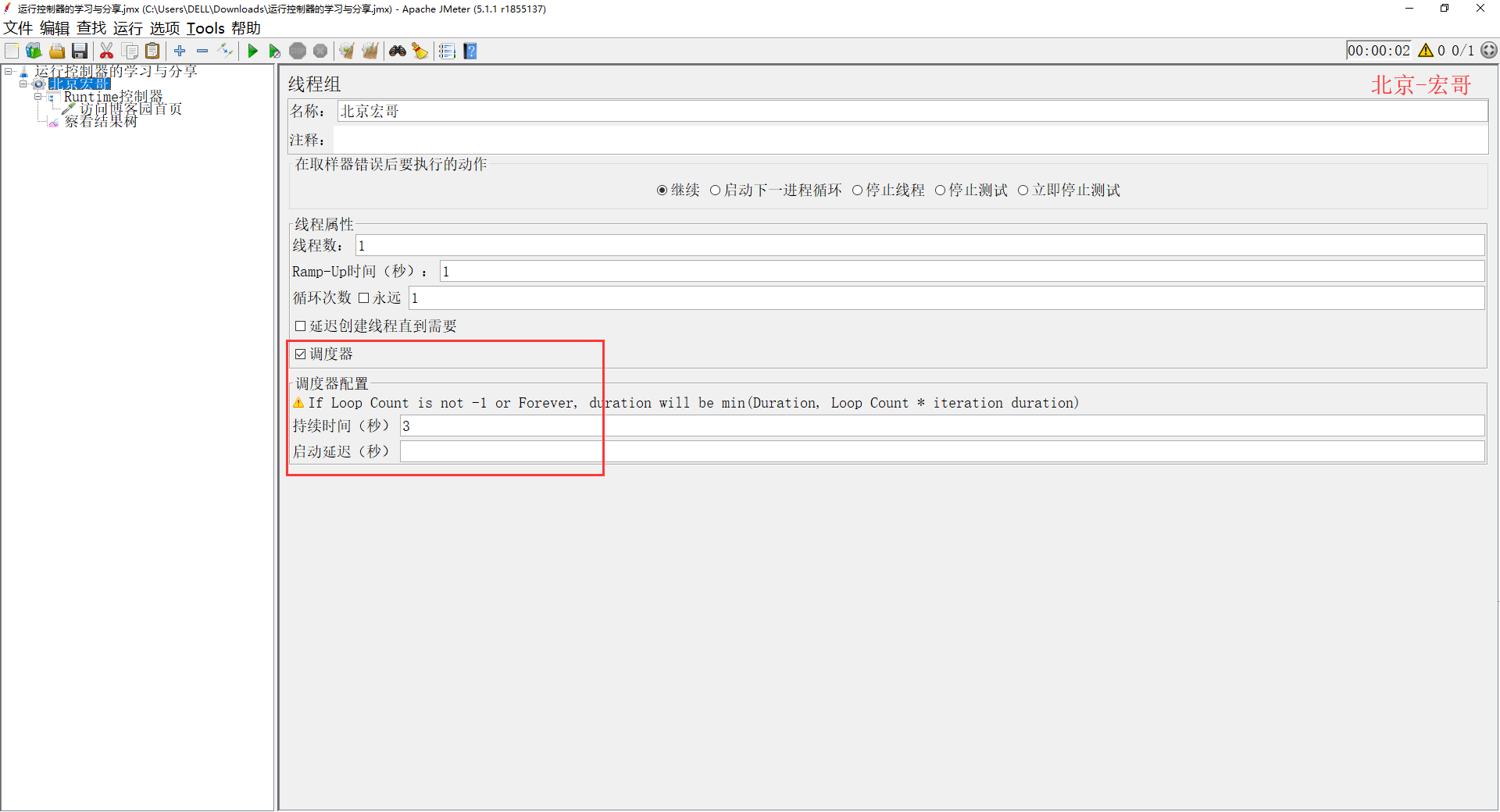Click the warning triangle log icon
The height and width of the screenshot is (812, 1500).
[x=1426, y=51]
